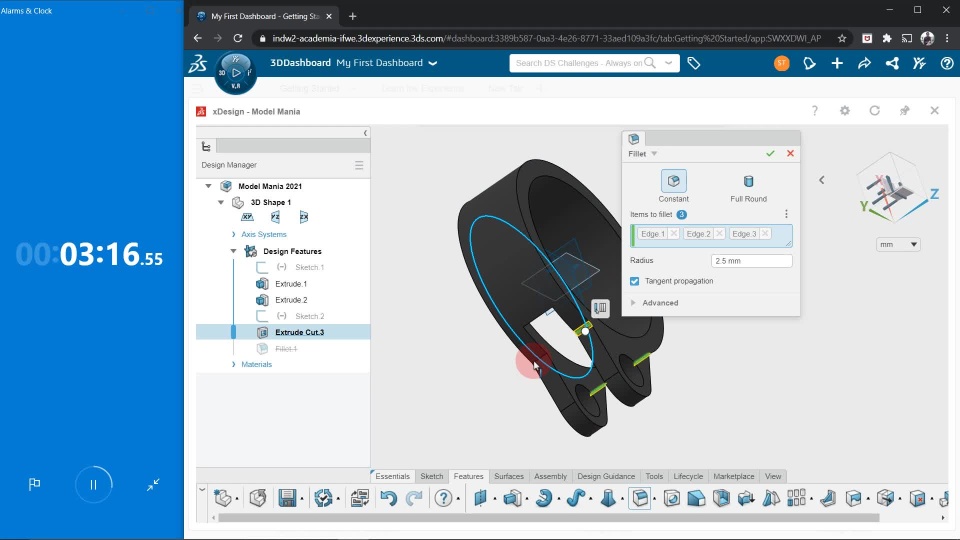
Task: Remove Edge.1 from items to fillet
Action: (673, 234)
